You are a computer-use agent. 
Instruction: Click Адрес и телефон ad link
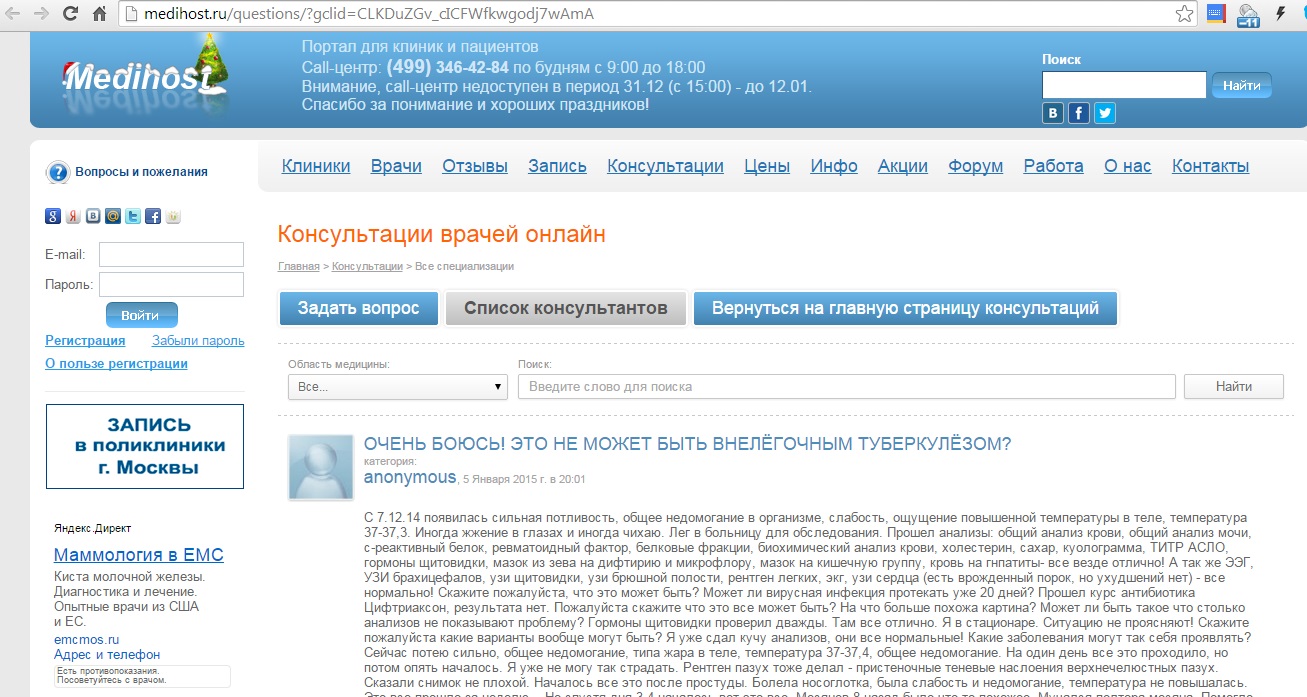click(107, 655)
